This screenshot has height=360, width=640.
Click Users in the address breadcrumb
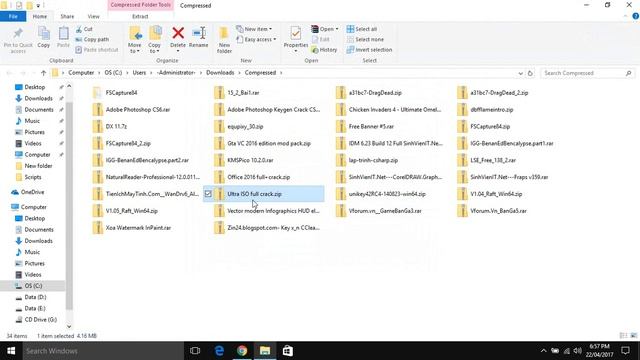click(139, 73)
